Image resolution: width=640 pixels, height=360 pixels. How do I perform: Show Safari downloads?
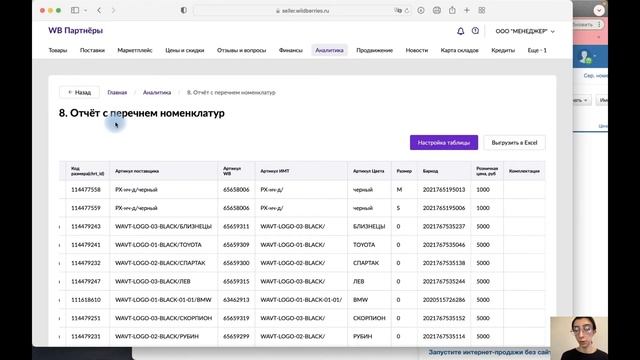point(421,10)
